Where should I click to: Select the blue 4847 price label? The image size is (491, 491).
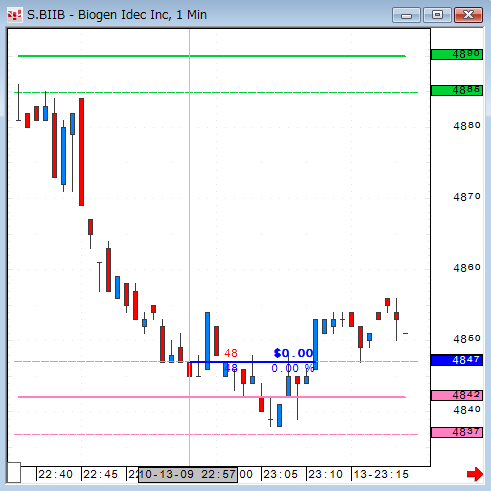pyautogui.click(x=457, y=360)
